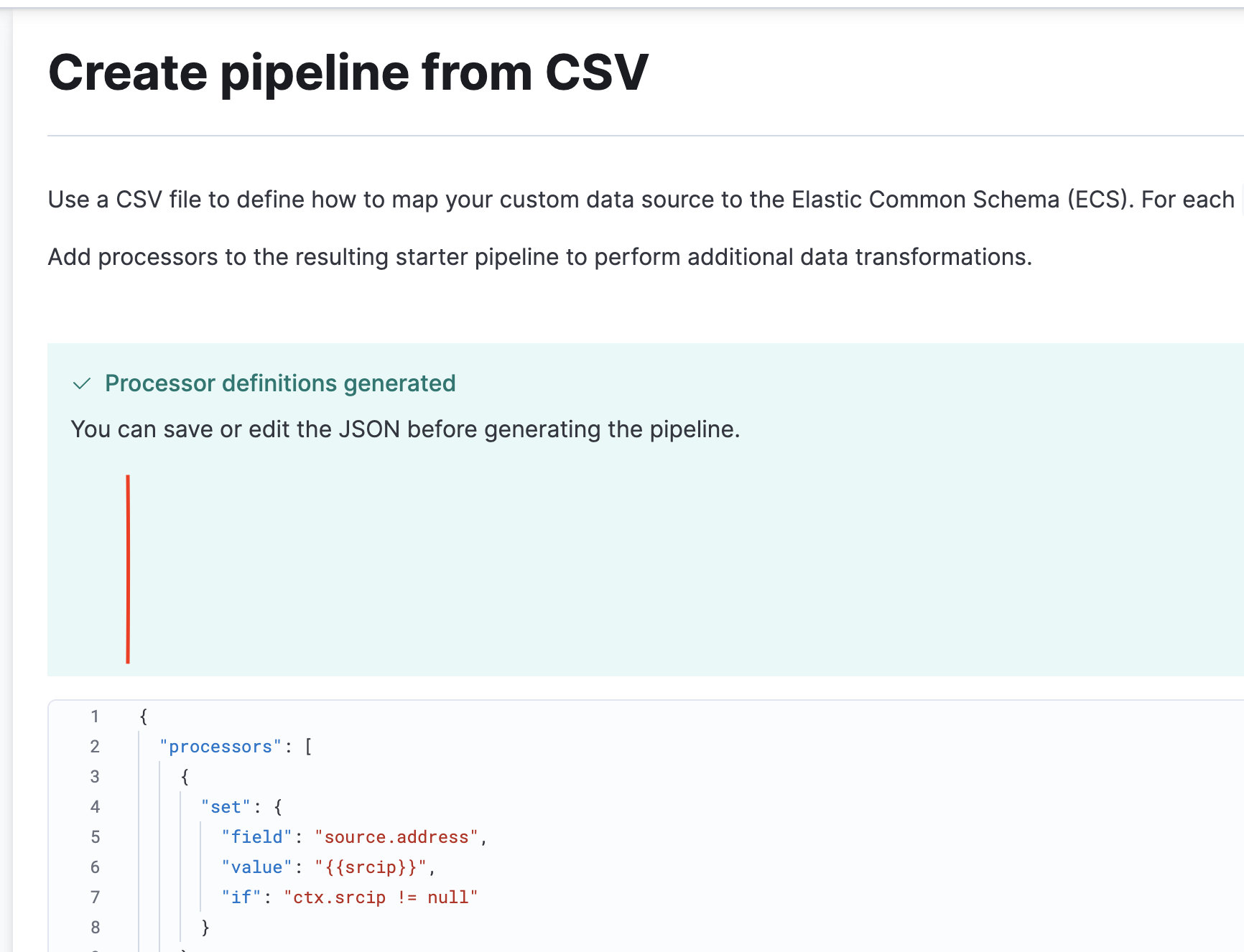Screen dimensions: 1244x952
Task: Click the "ctx.srcip != null" condition string
Action: [x=381, y=897]
